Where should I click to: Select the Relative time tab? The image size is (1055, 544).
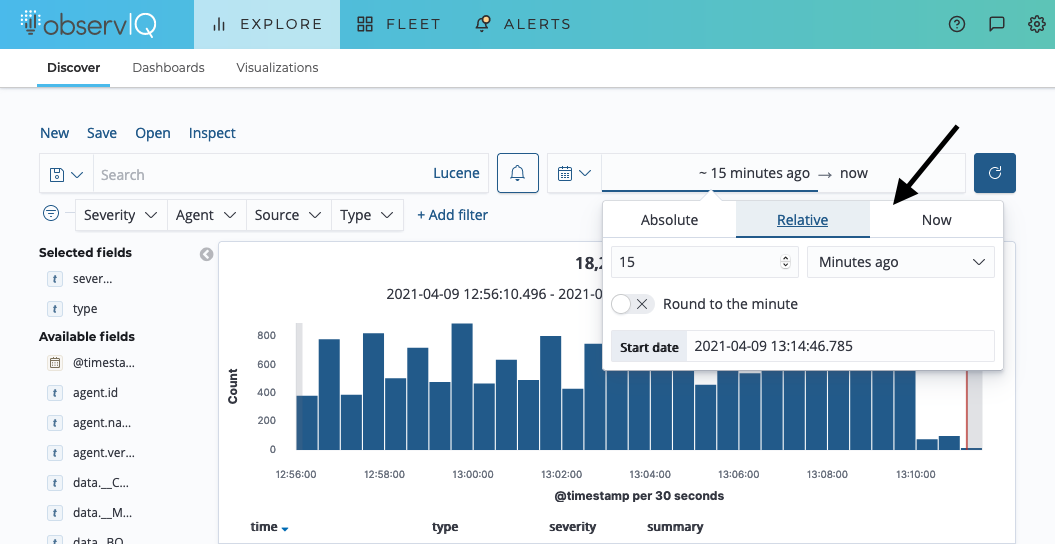coord(803,220)
